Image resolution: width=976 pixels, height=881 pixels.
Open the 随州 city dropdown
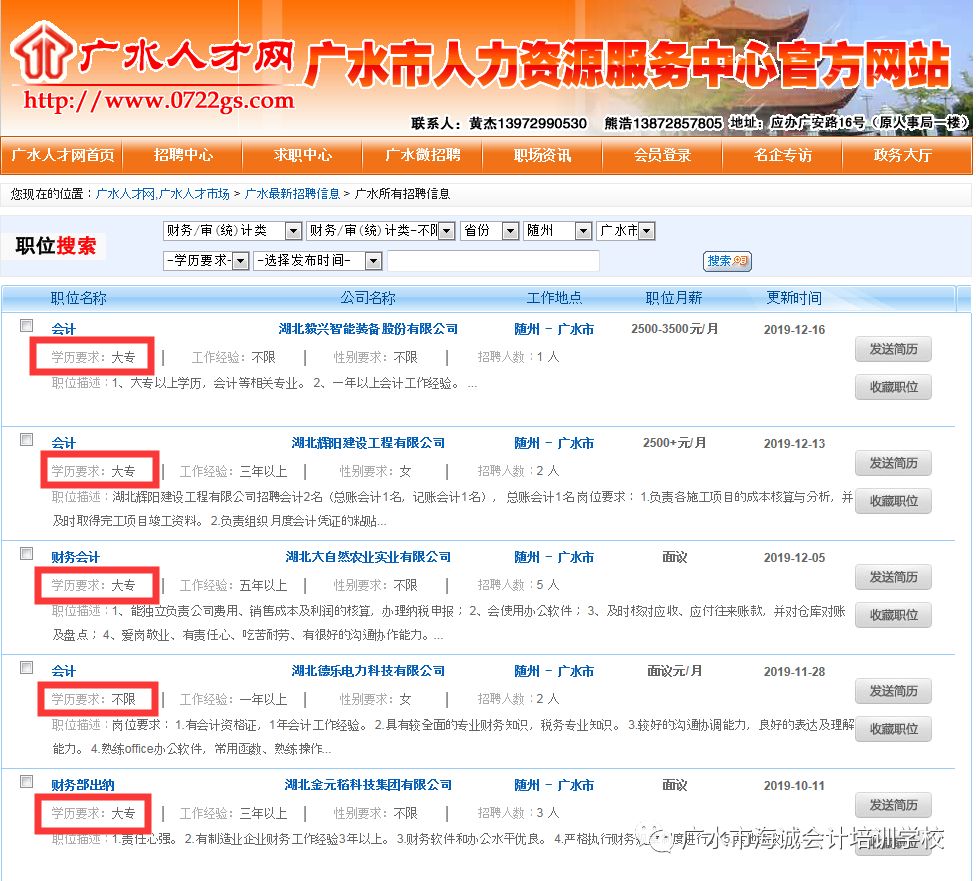[x=558, y=231]
